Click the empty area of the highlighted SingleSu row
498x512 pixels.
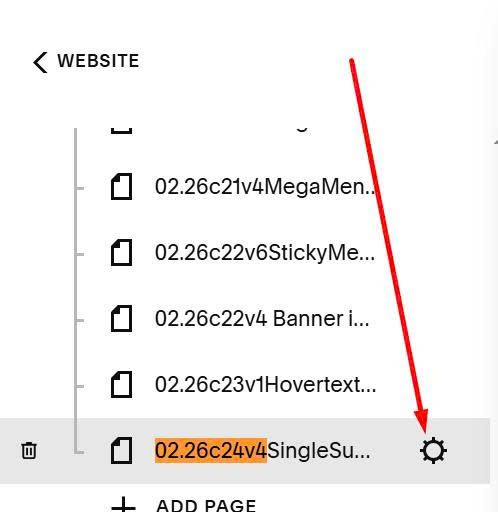pos(393,450)
